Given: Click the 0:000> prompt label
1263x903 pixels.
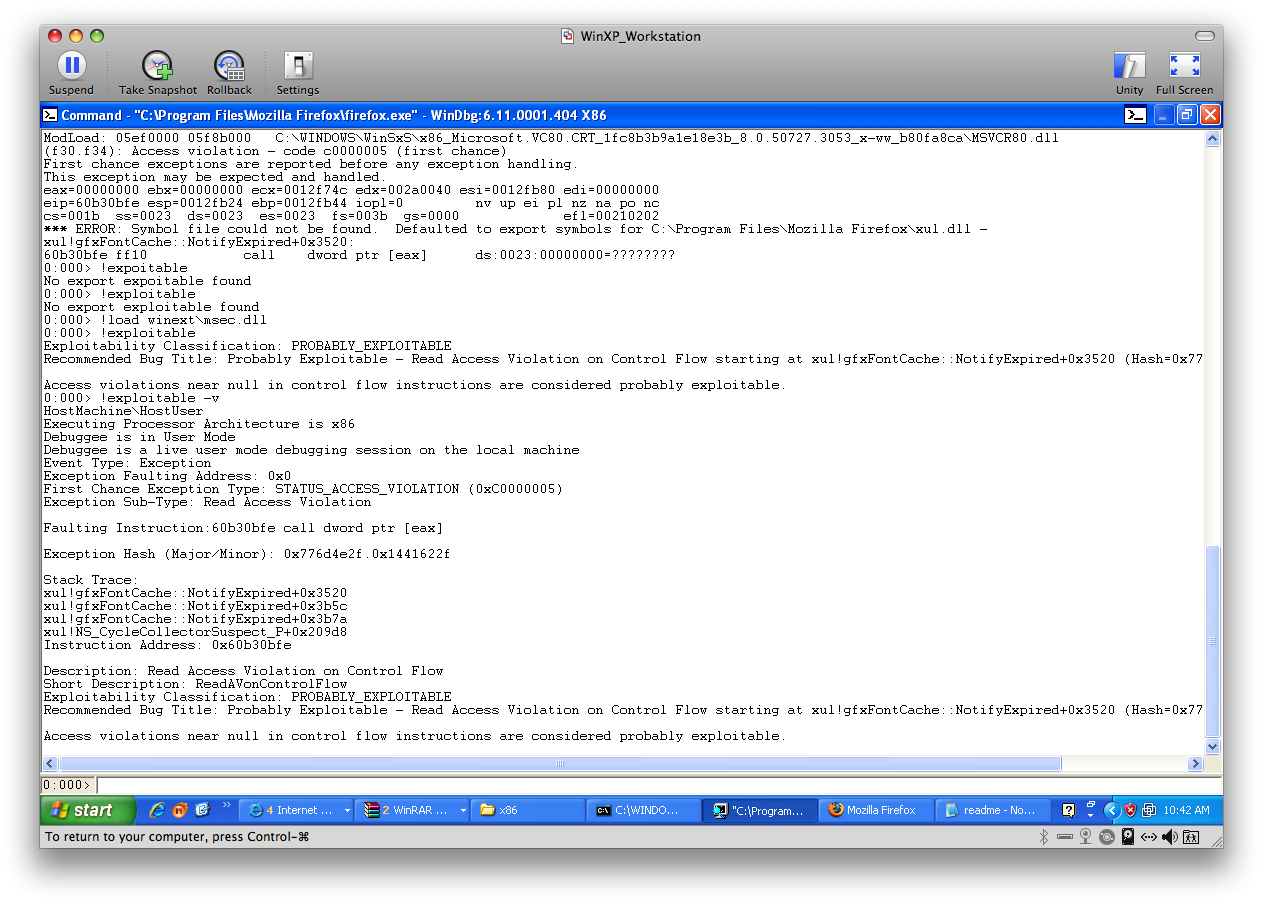Looking at the screenshot, I should [x=68, y=785].
